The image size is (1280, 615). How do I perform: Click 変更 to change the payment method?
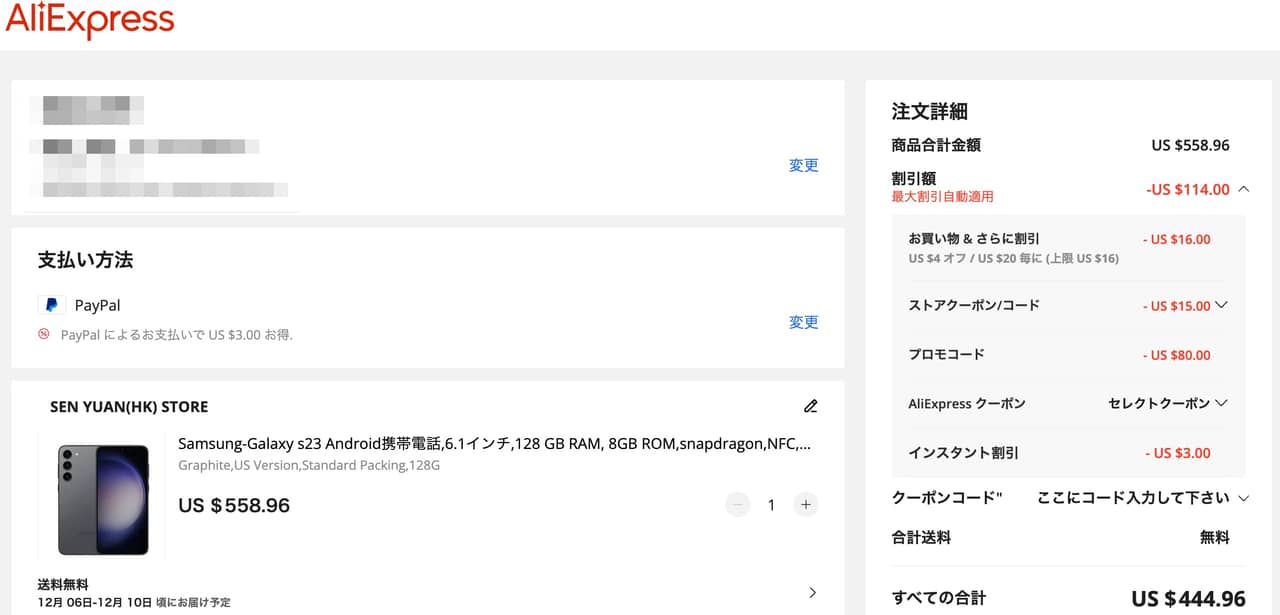803,322
